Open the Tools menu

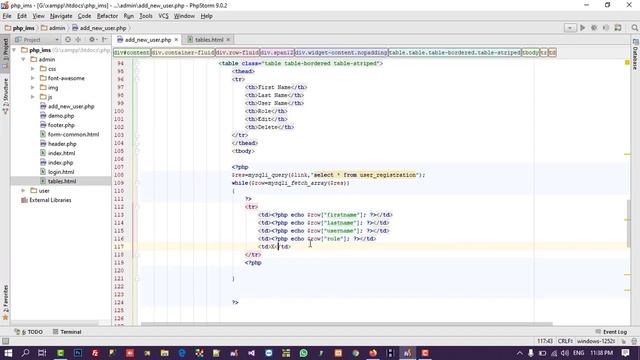pos(146,16)
